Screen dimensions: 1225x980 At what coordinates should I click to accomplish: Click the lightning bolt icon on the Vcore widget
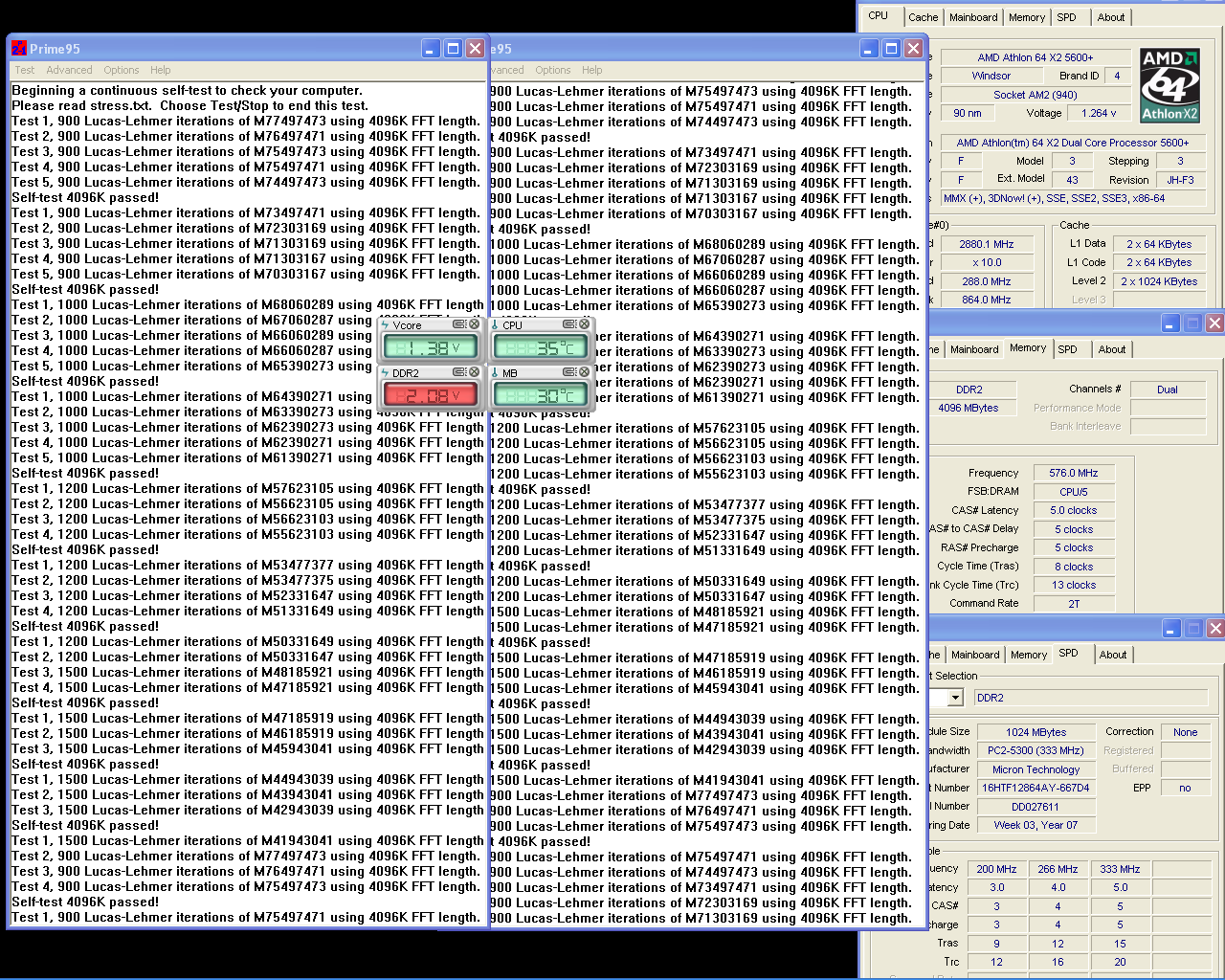pos(387,325)
